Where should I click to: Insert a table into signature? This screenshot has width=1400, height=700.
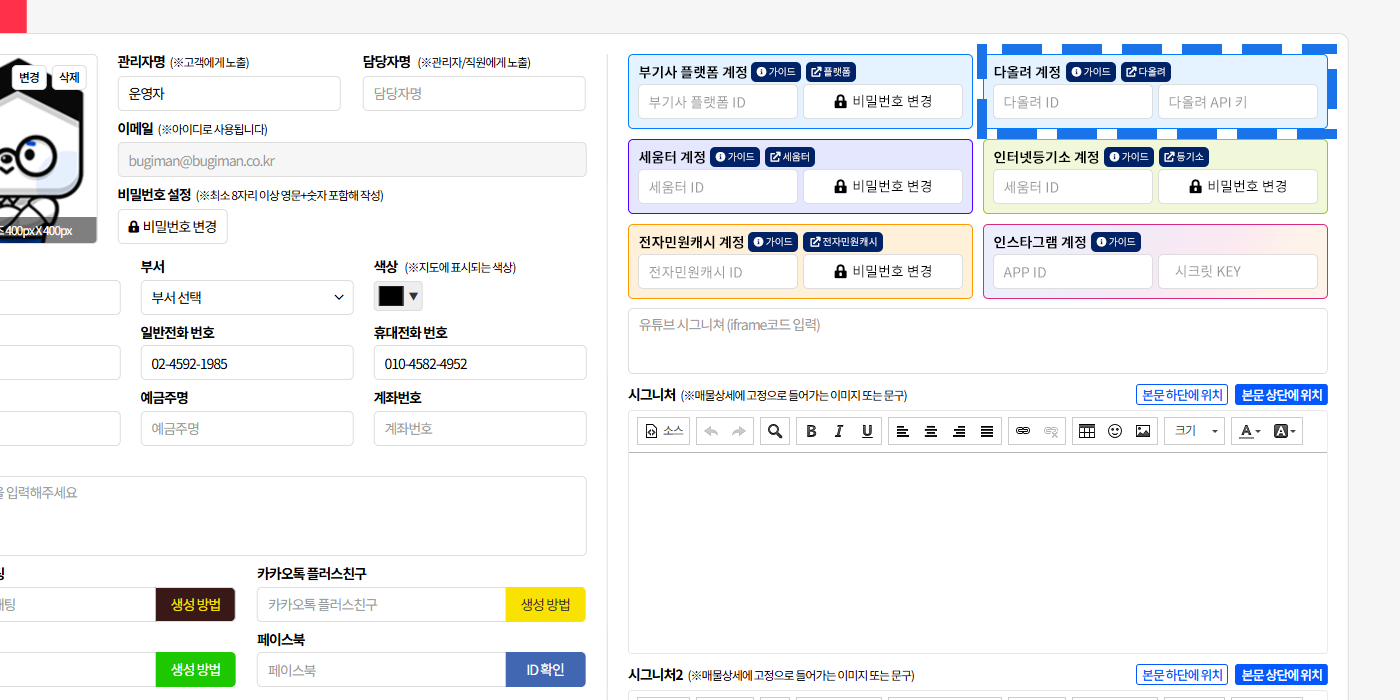click(x=1087, y=431)
